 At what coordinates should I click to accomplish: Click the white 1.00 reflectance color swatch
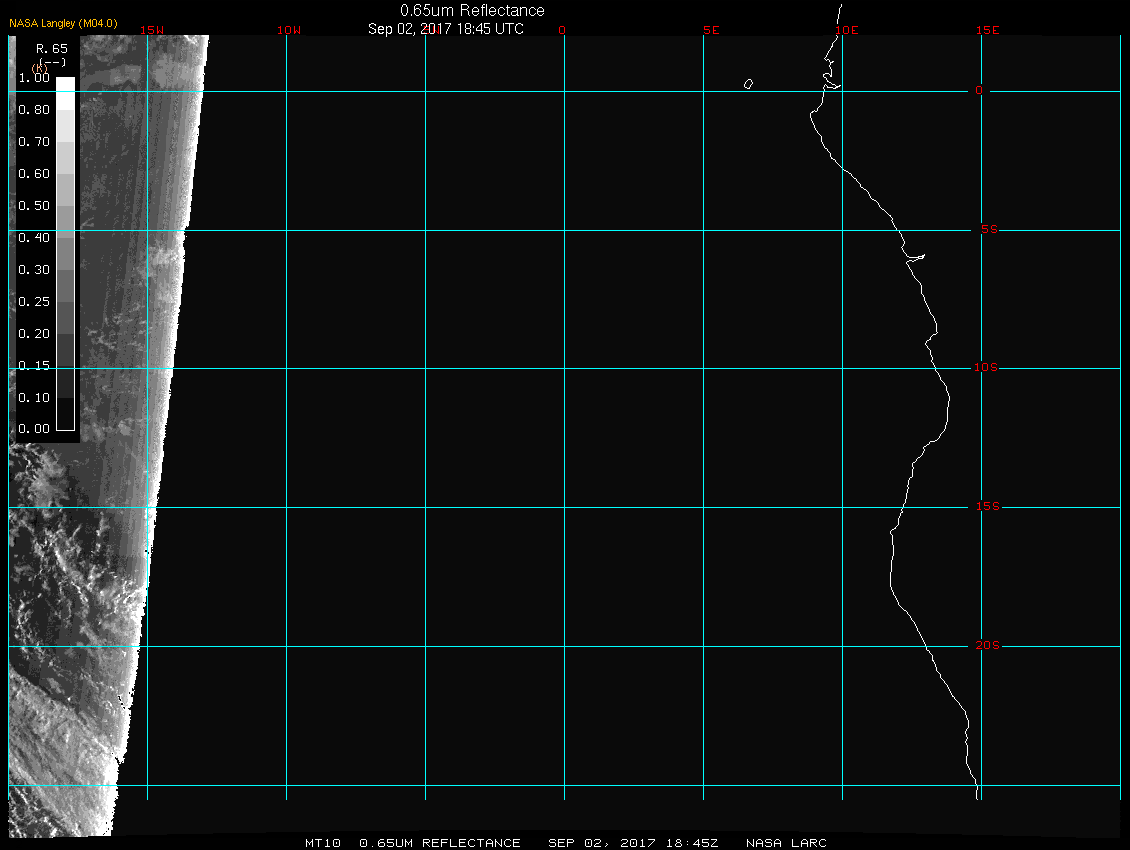coord(65,85)
